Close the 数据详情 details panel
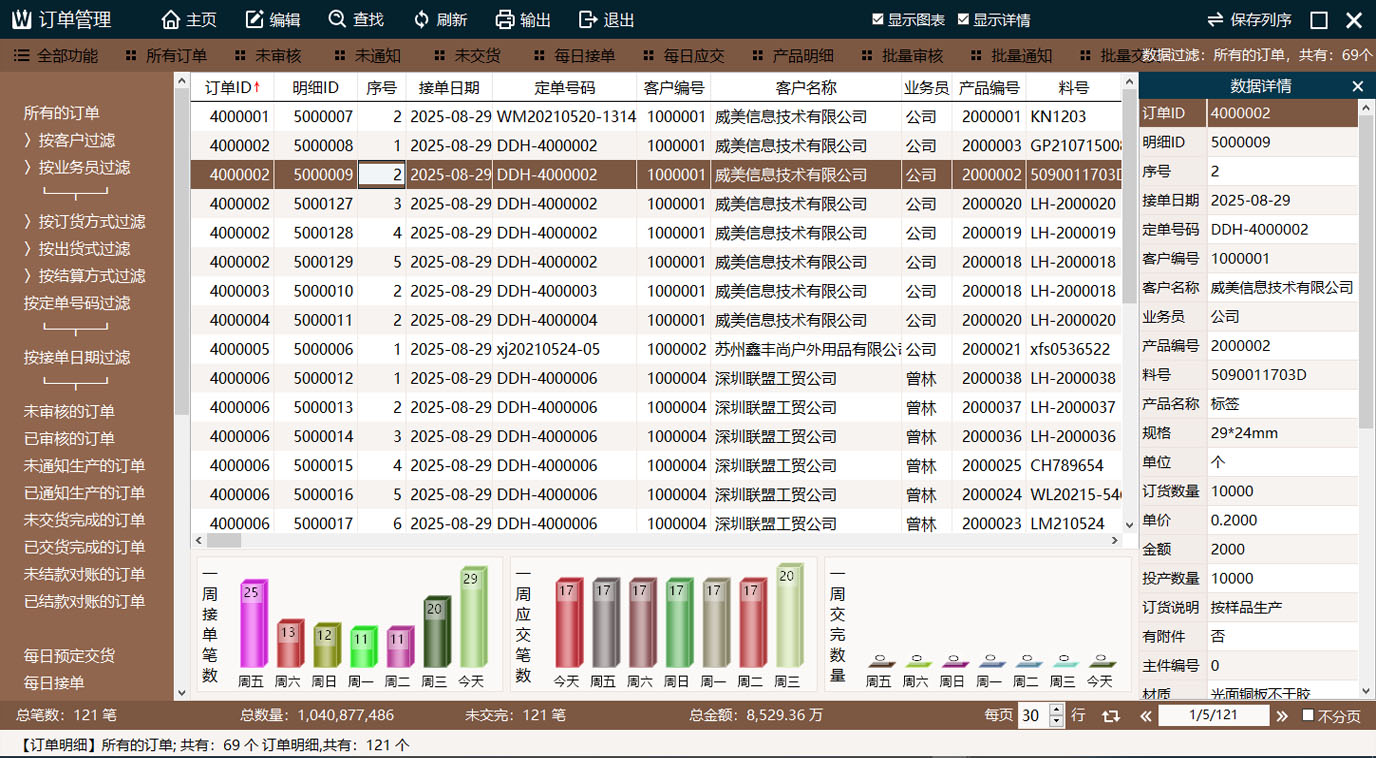This screenshot has width=1376, height=758. [x=1357, y=87]
